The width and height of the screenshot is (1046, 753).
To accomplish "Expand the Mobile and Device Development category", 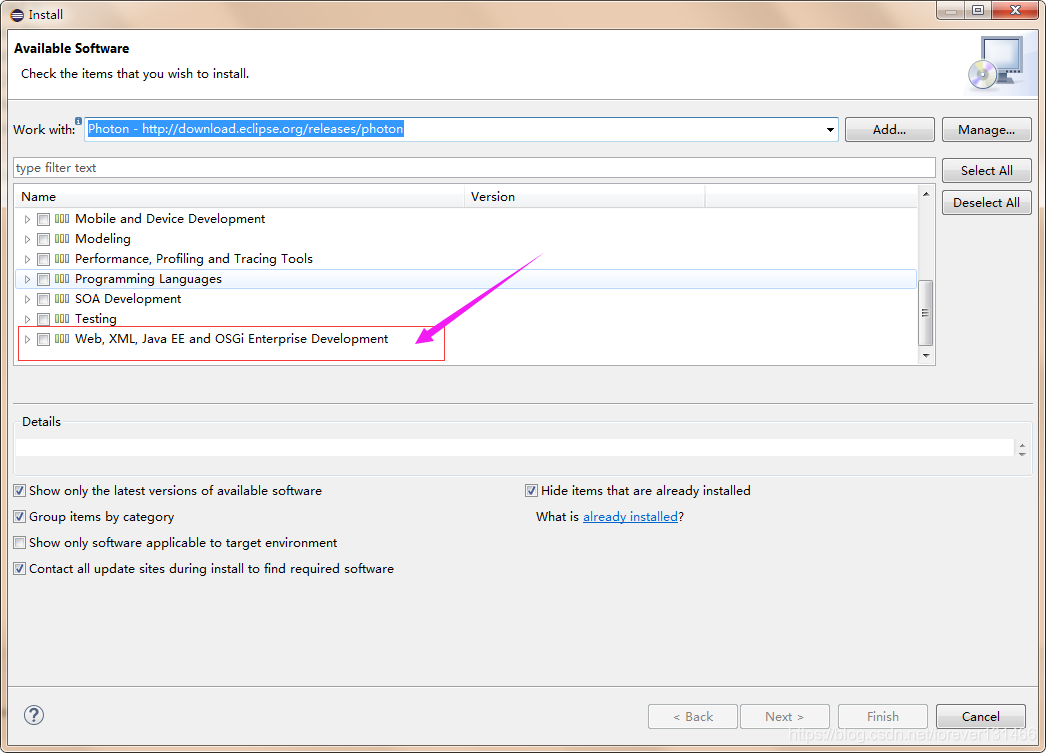I will [27, 219].
